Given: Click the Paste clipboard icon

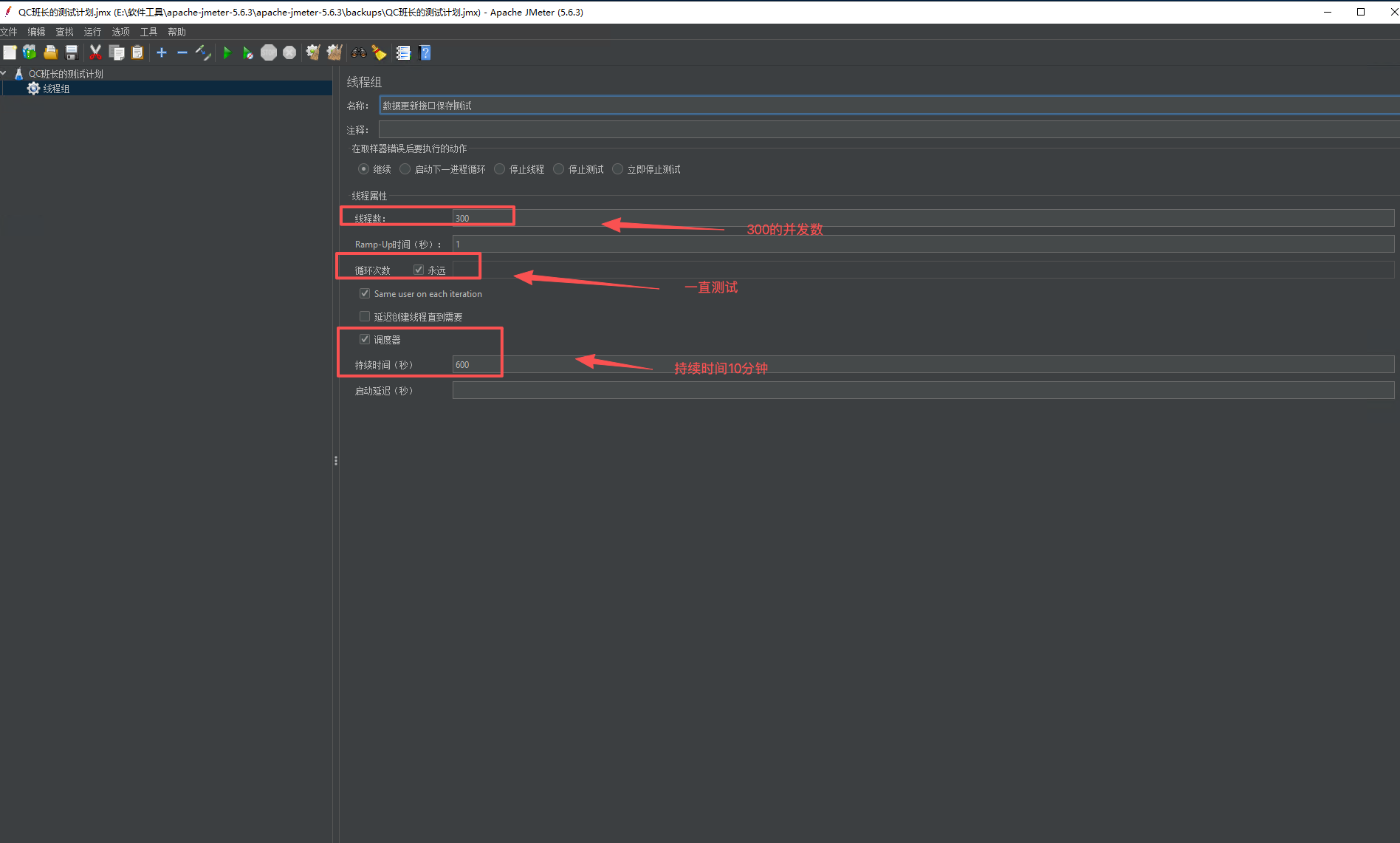Looking at the screenshot, I should click(137, 52).
